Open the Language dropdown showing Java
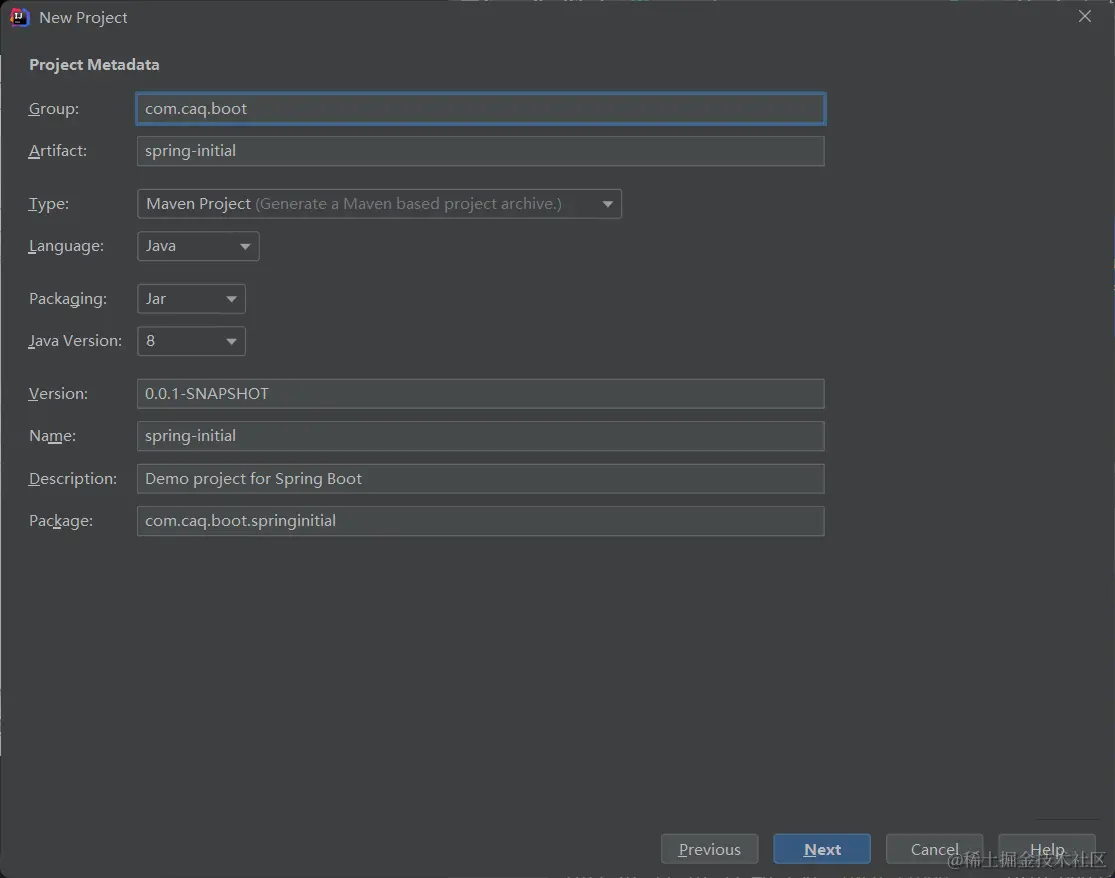This screenshot has width=1115, height=878. point(198,246)
